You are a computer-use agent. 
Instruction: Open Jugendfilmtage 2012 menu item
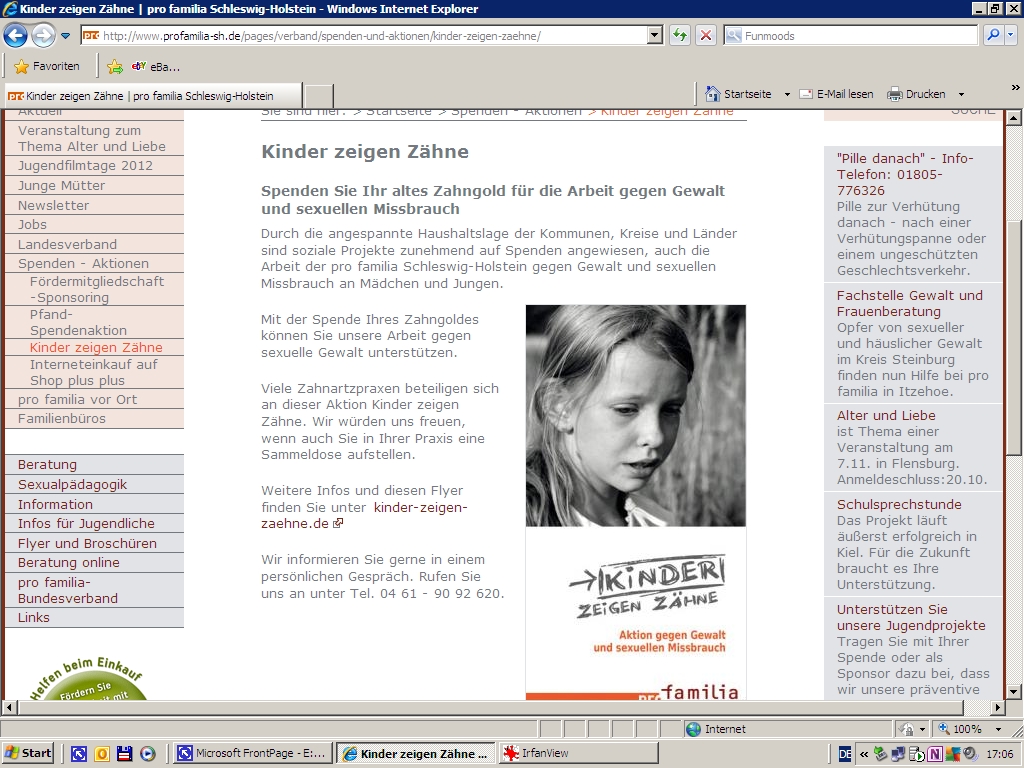pos(85,166)
